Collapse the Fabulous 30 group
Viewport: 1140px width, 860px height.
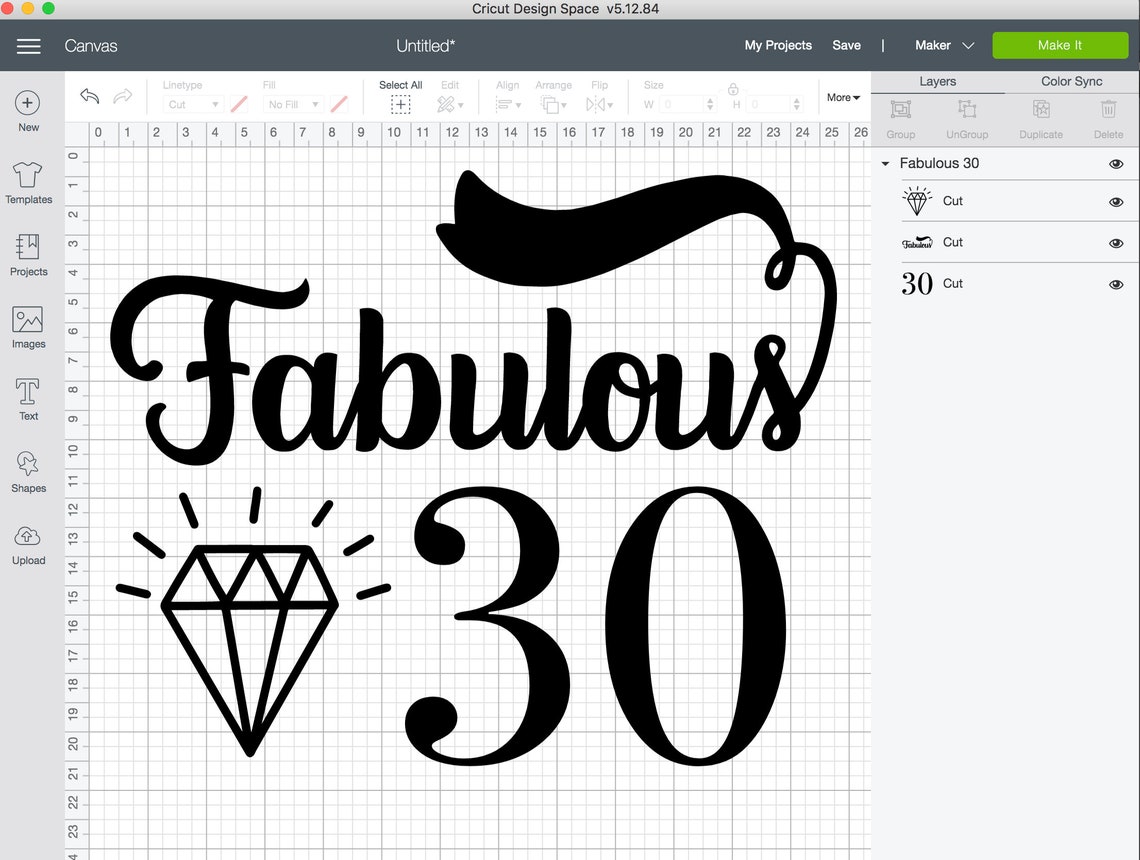[884, 163]
